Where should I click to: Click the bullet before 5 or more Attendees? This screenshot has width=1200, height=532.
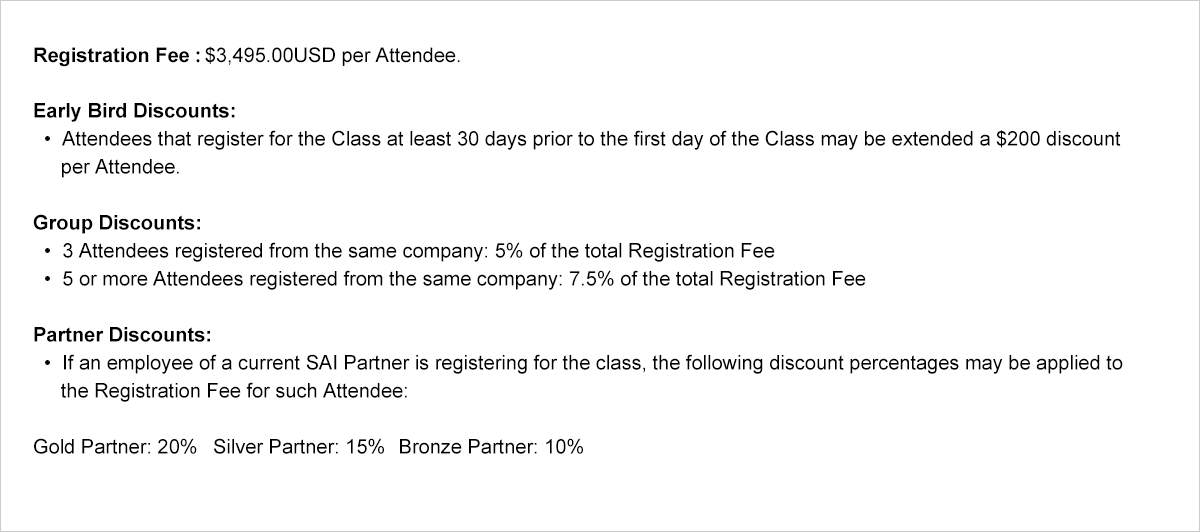pos(47,279)
